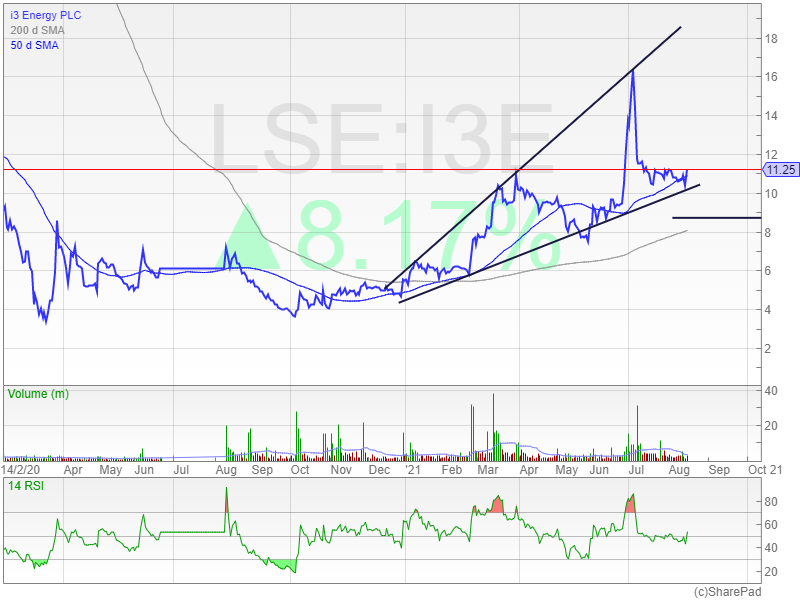Click the price spike peak near 16
Screen dimensions: 800x600
(x=633, y=71)
